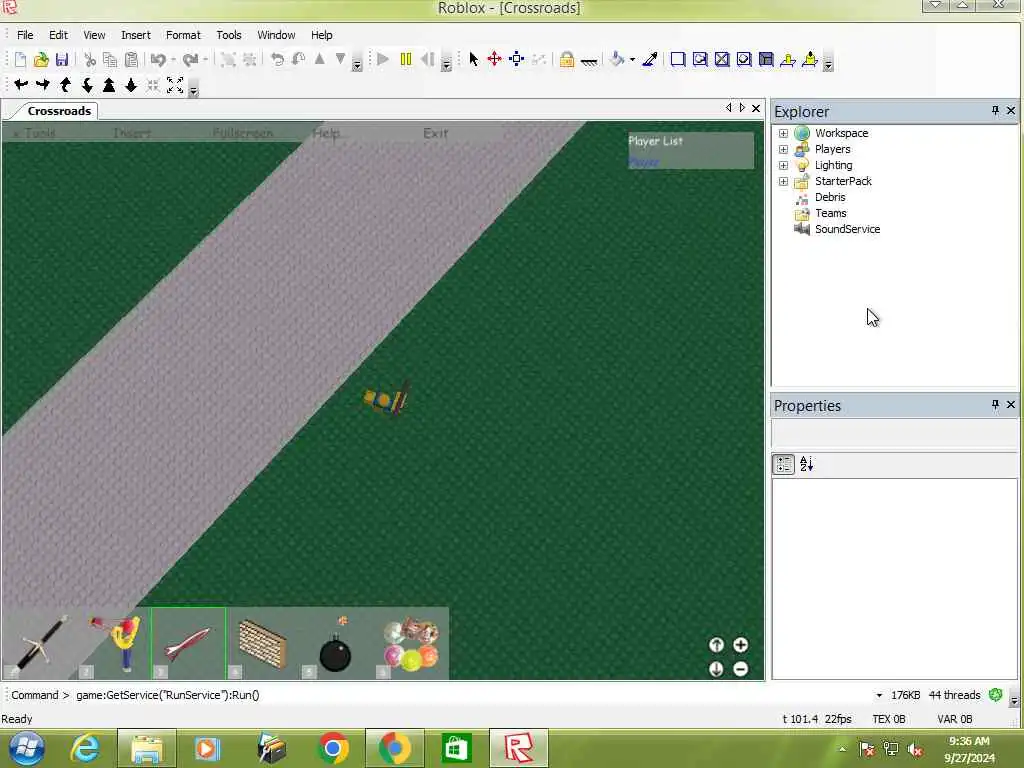
Task: Click the Reset/step-back run control icon
Action: [427, 60]
